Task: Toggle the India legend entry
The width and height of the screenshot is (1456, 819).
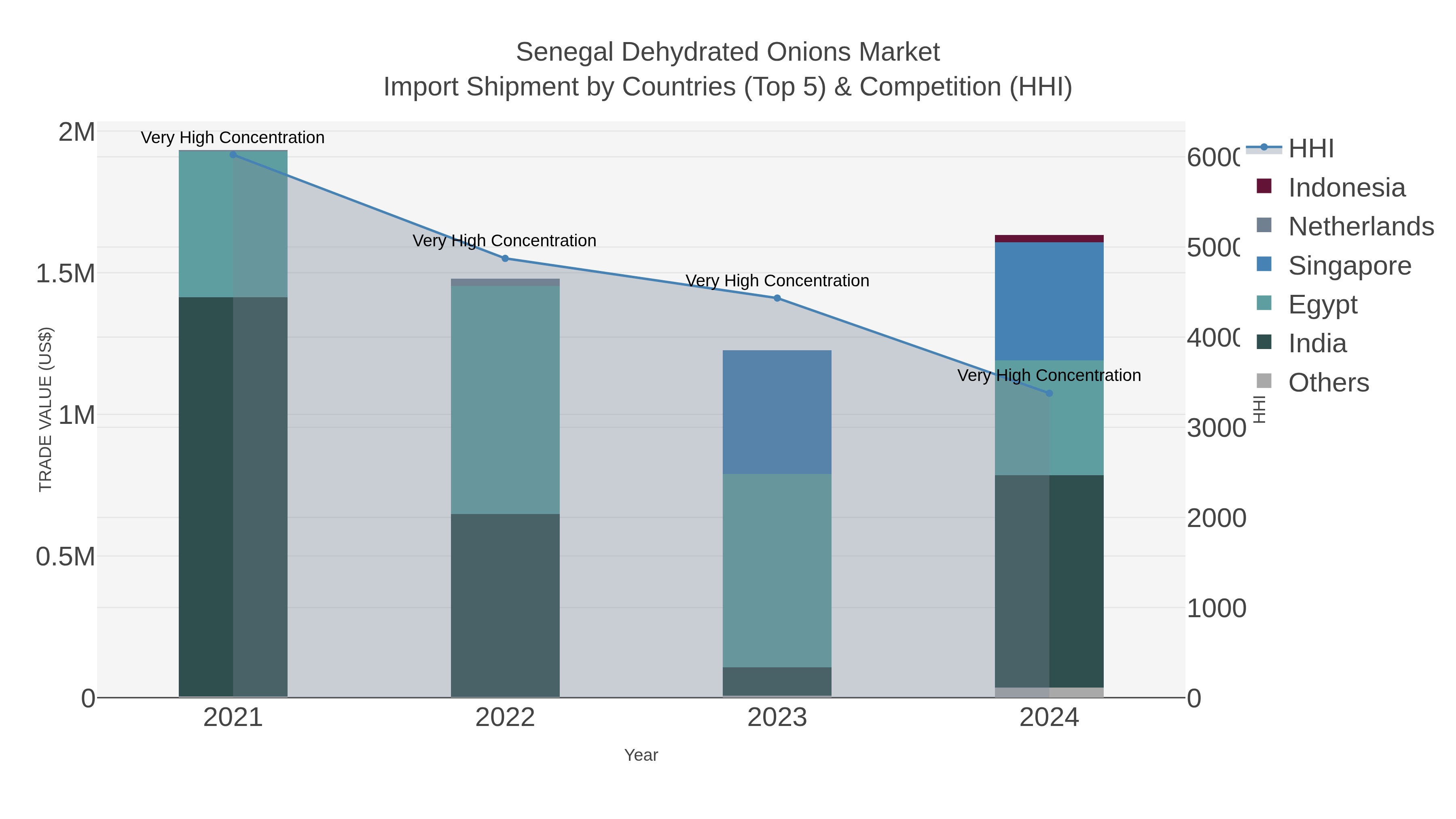Action: pos(1301,344)
